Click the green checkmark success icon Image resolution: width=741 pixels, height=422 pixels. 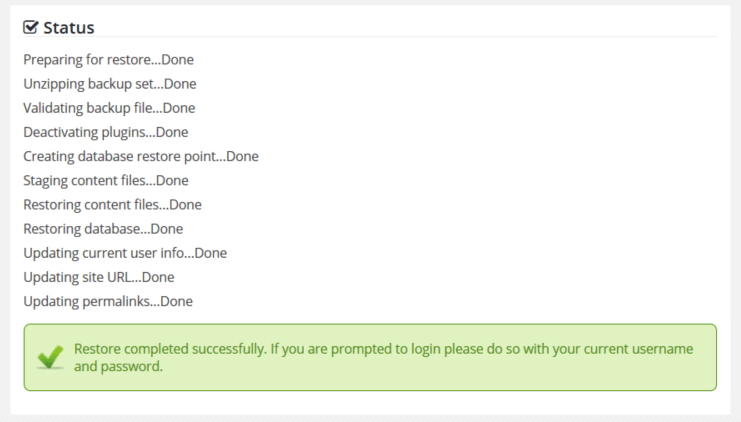pyautogui.click(x=49, y=357)
